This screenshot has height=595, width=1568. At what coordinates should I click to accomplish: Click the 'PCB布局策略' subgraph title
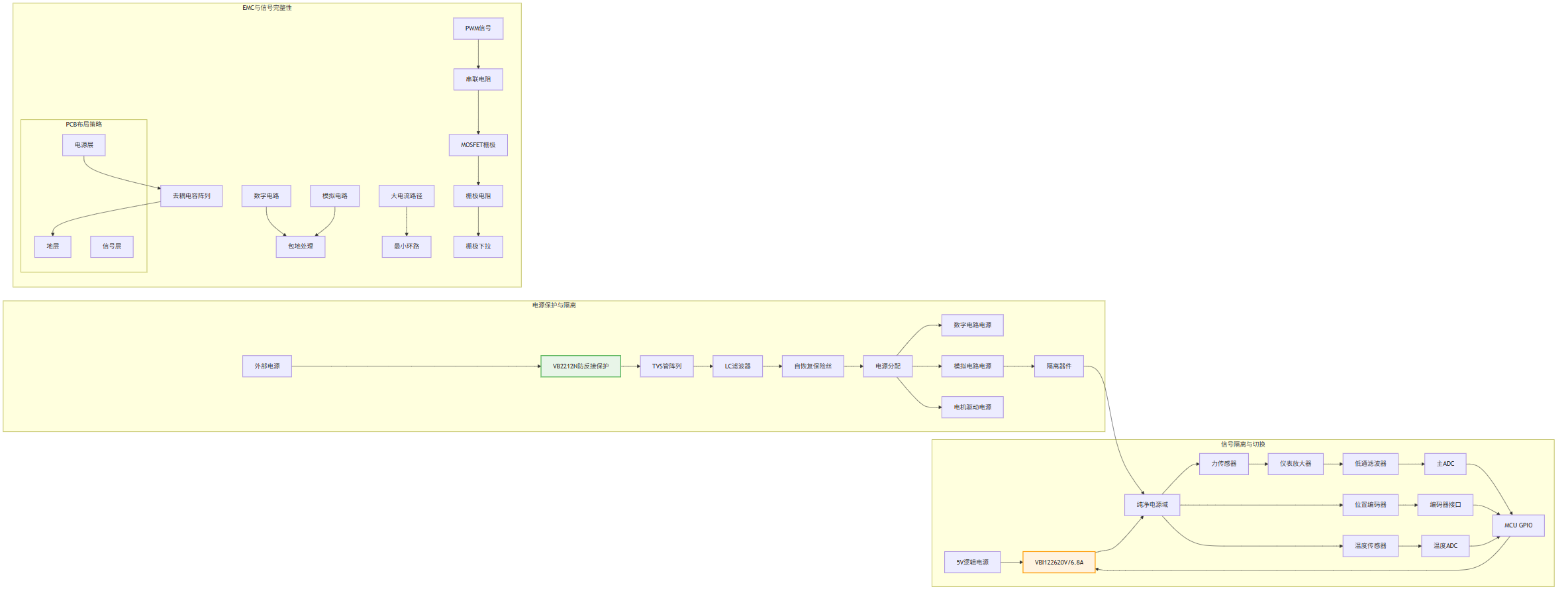pos(83,125)
